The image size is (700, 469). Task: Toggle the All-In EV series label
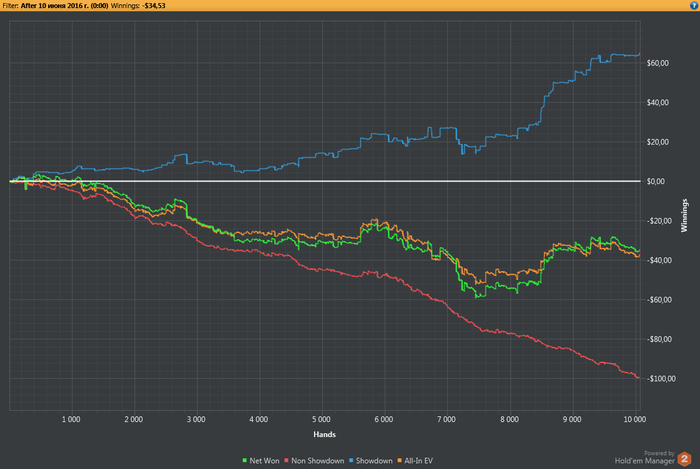(418, 461)
